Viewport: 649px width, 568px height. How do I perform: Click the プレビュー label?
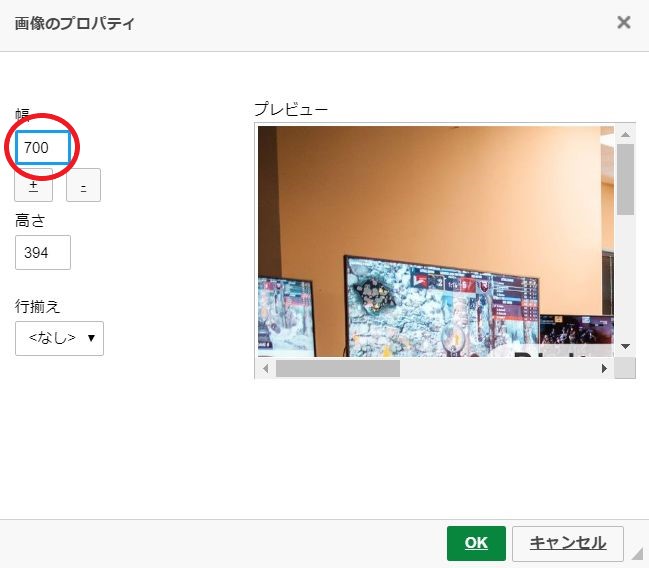(x=291, y=109)
